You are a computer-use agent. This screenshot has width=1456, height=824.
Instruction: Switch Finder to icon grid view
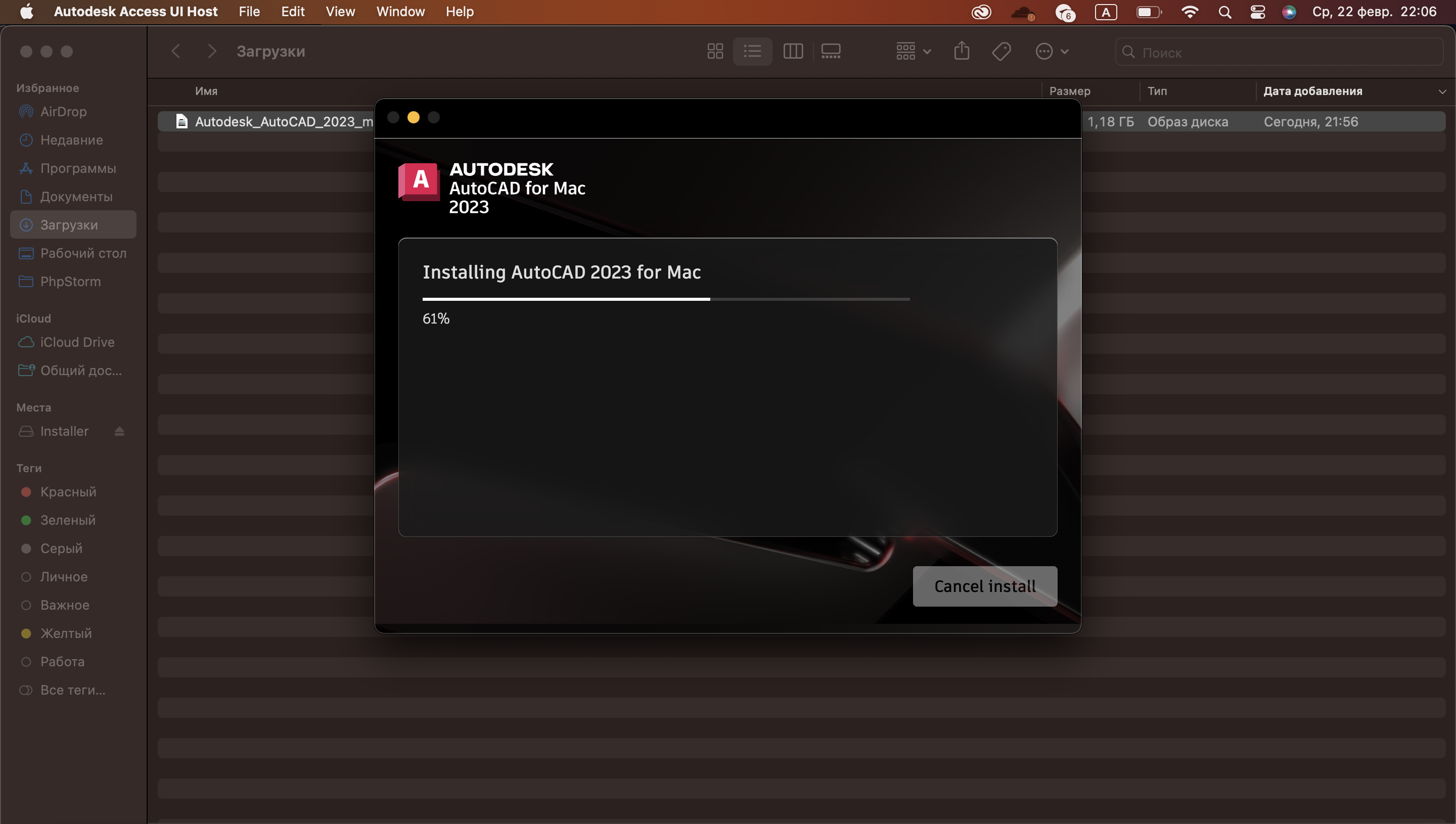(x=715, y=52)
